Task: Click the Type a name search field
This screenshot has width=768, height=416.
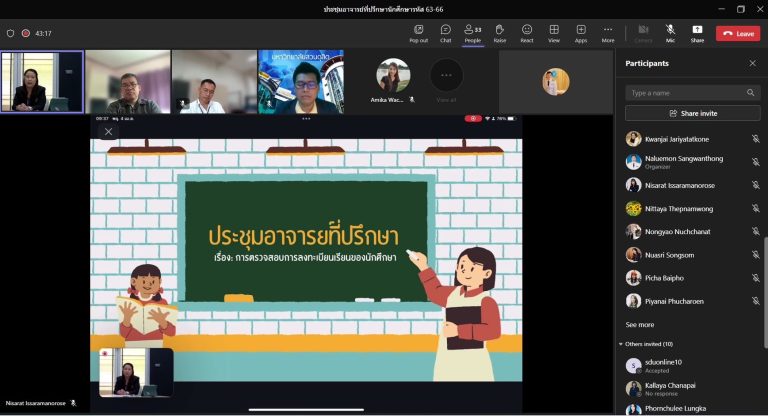Action: (x=693, y=93)
